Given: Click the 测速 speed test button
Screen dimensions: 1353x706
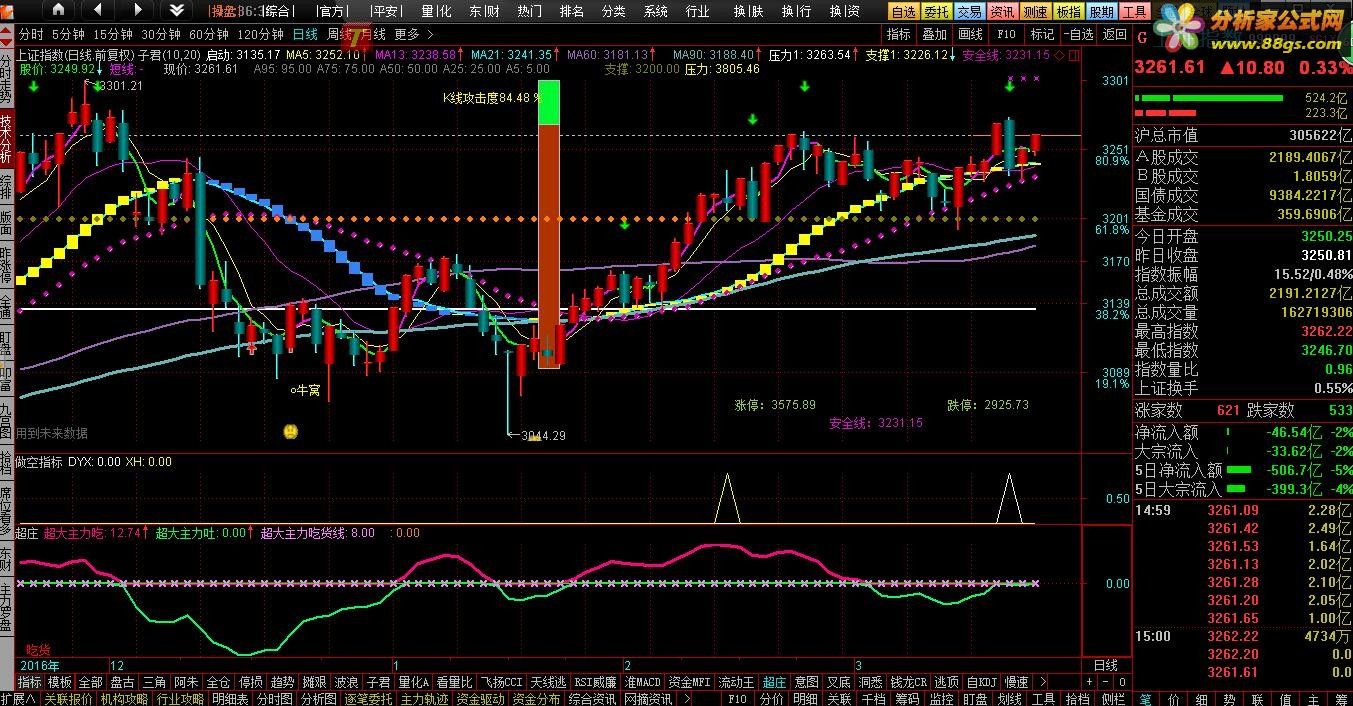Looking at the screenshot, I should [1035, 11].
